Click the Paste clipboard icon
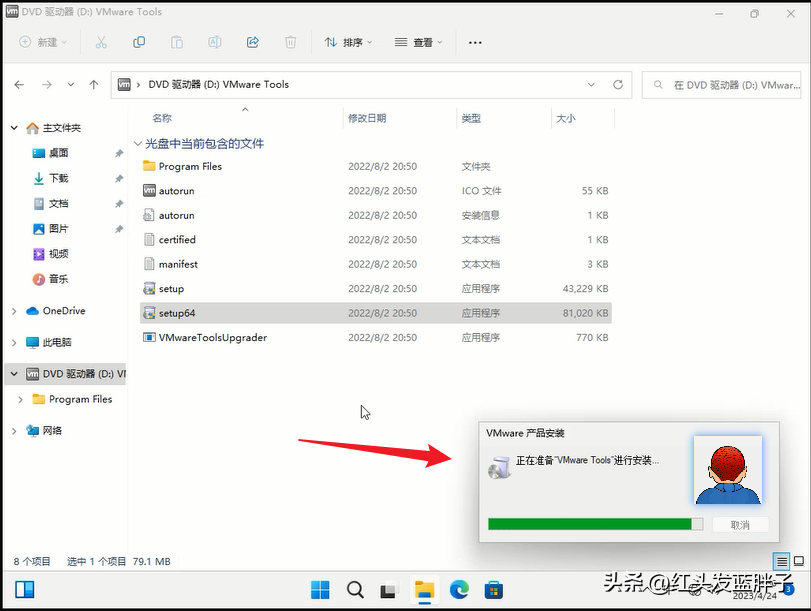The width and height of the screenshot is (811, 611). (177, 42)
